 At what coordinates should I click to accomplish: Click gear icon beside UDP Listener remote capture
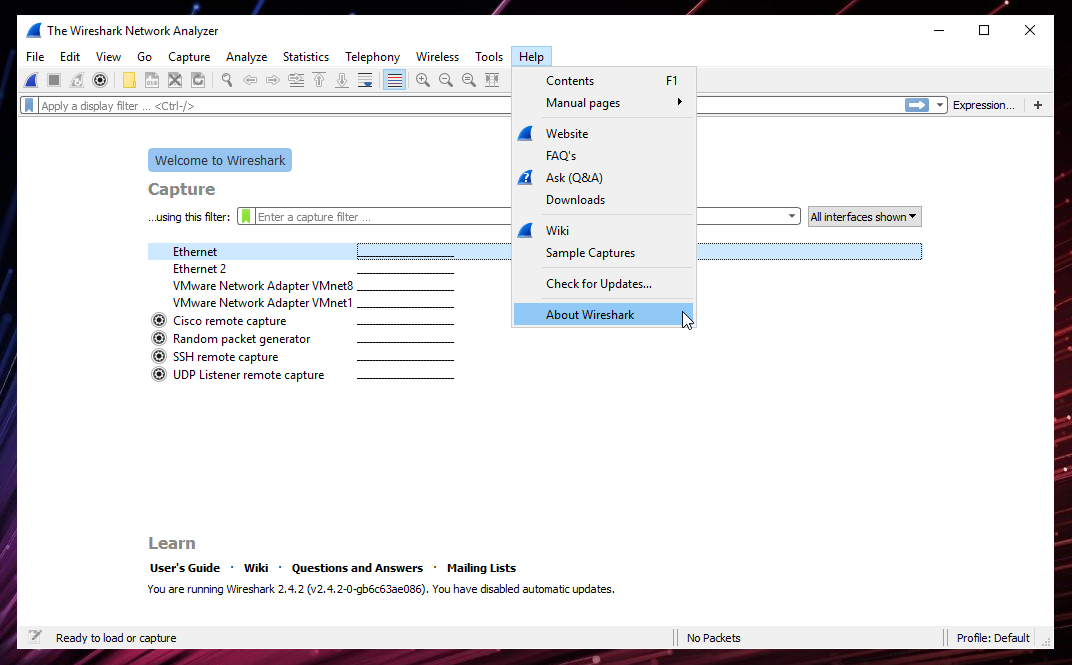159,375
